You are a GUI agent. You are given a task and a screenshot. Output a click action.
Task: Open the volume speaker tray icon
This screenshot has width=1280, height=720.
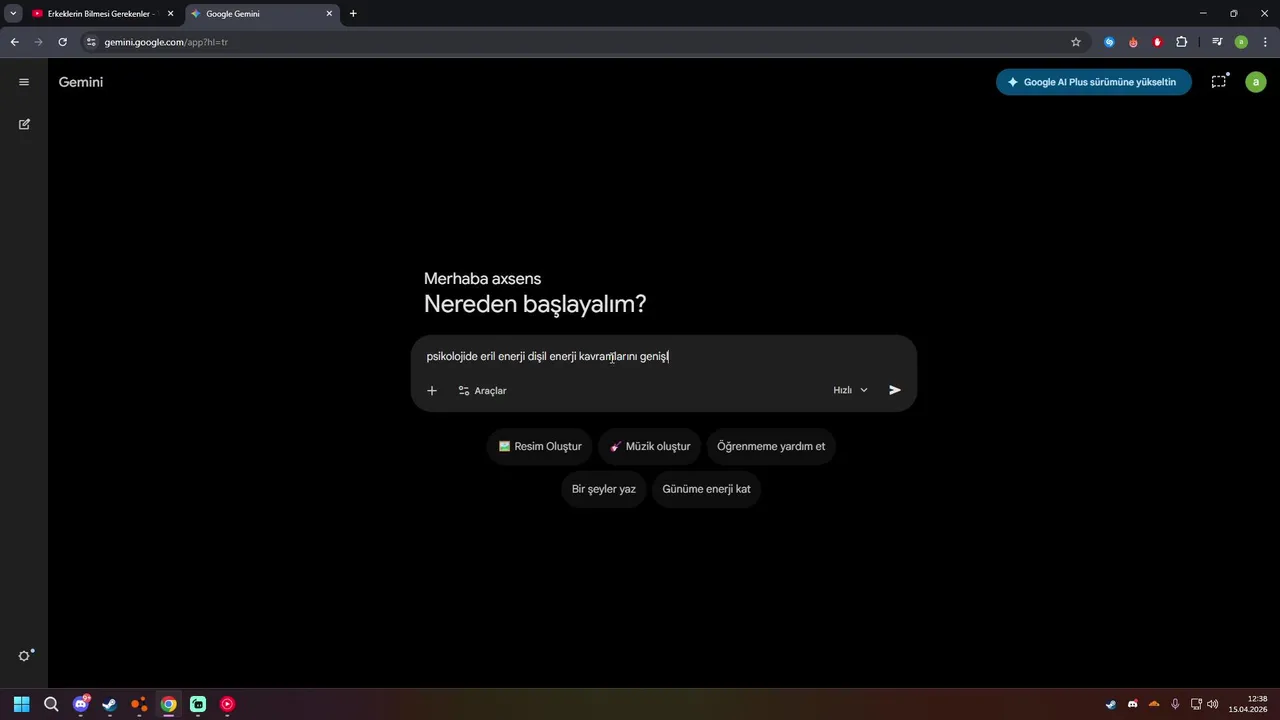(x=1213, y=704)
